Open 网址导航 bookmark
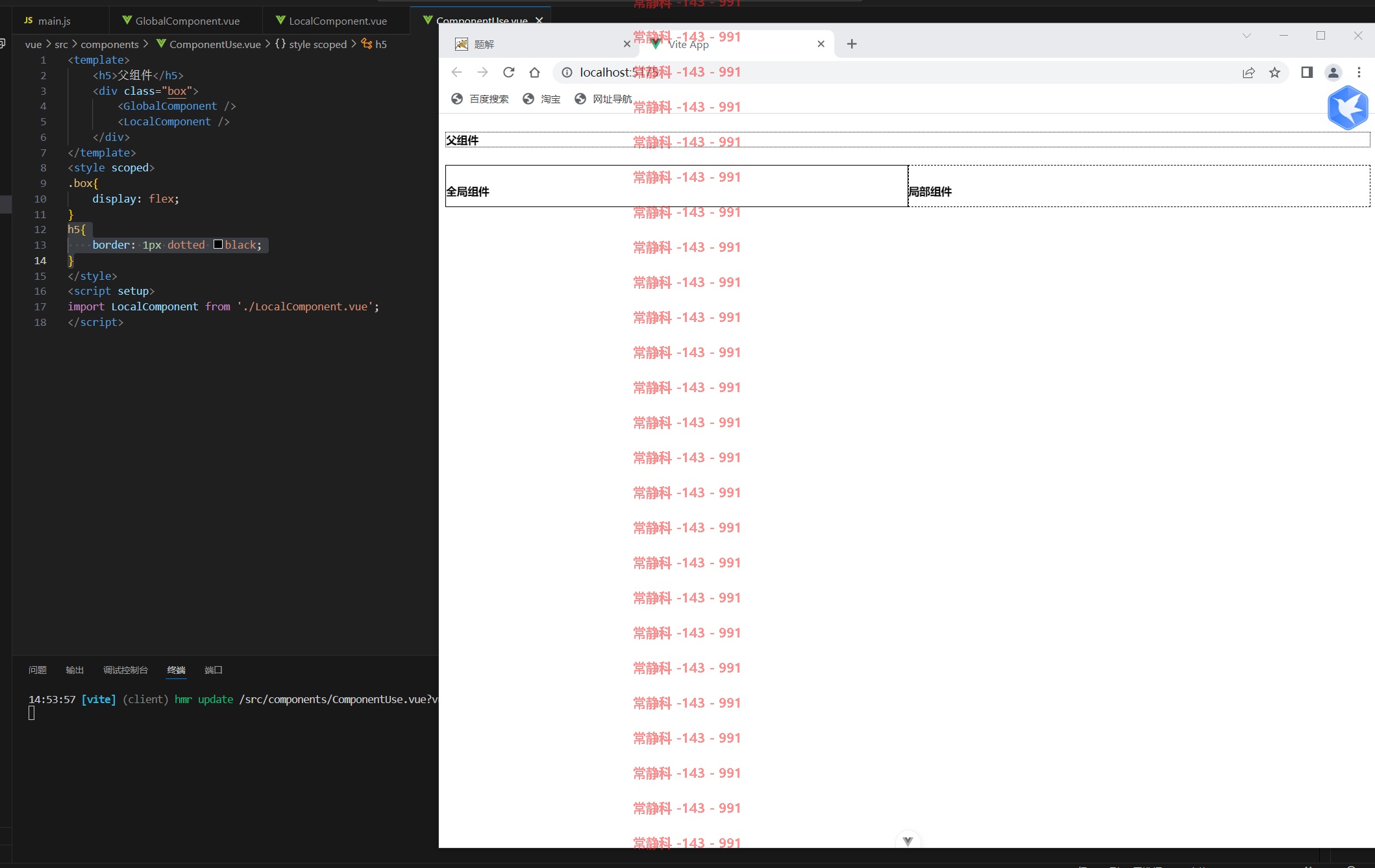The image size is (1375, 868). coord(604,99)
